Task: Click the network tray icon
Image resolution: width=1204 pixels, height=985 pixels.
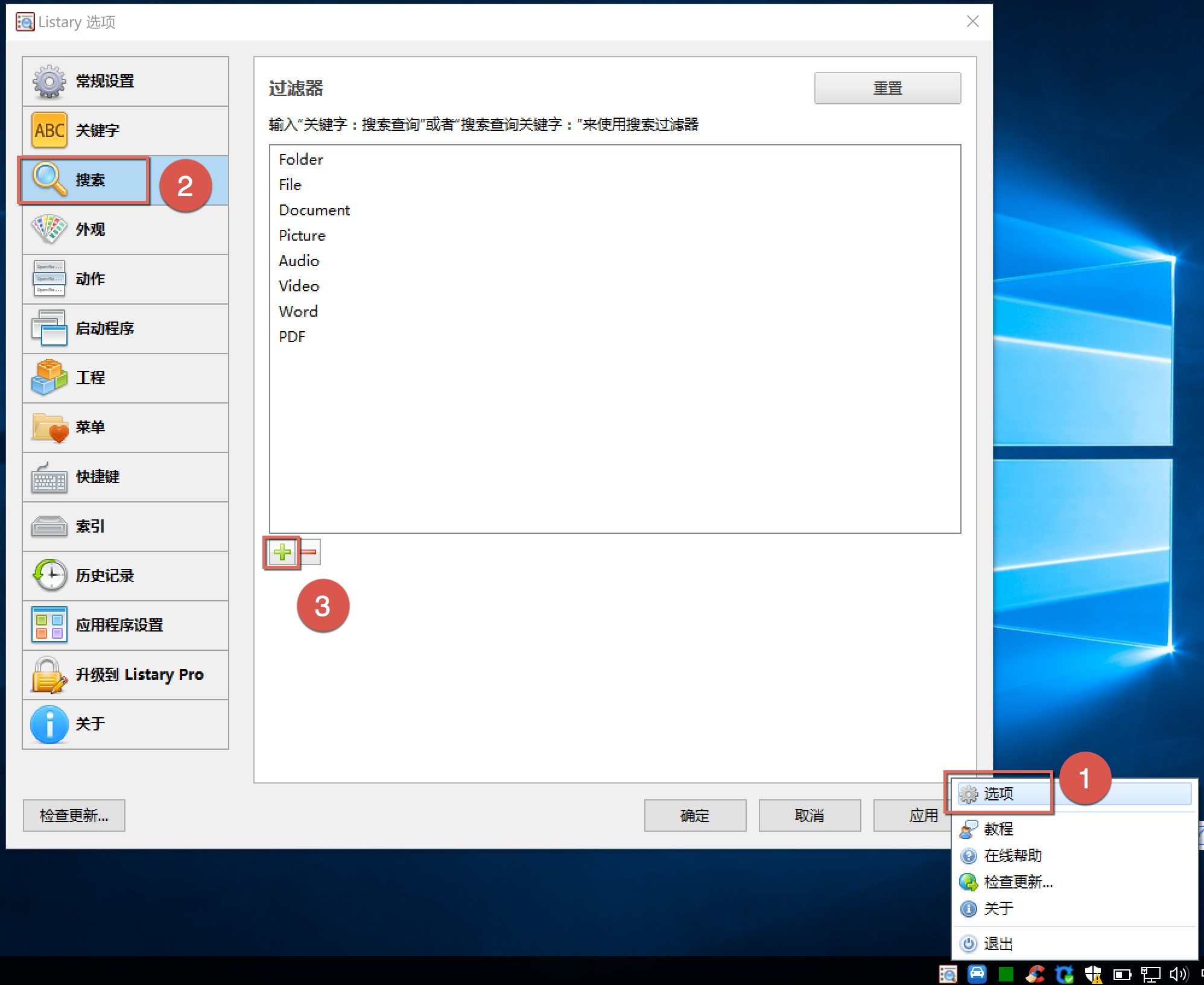Action: [1150, 974]
